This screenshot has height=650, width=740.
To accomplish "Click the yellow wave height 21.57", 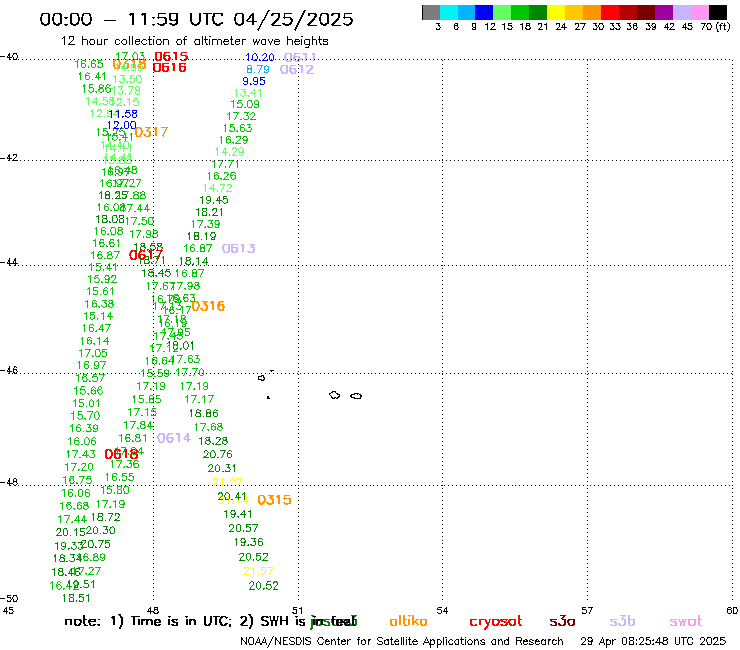I will tap(259, 571).
